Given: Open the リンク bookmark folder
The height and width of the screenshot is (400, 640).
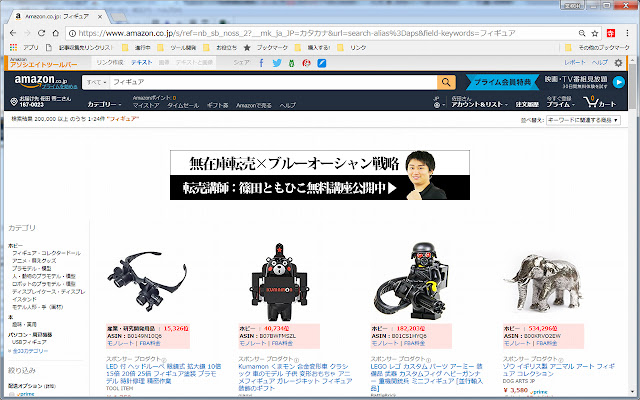Looking at the screenshot, I should coord(352,48).
